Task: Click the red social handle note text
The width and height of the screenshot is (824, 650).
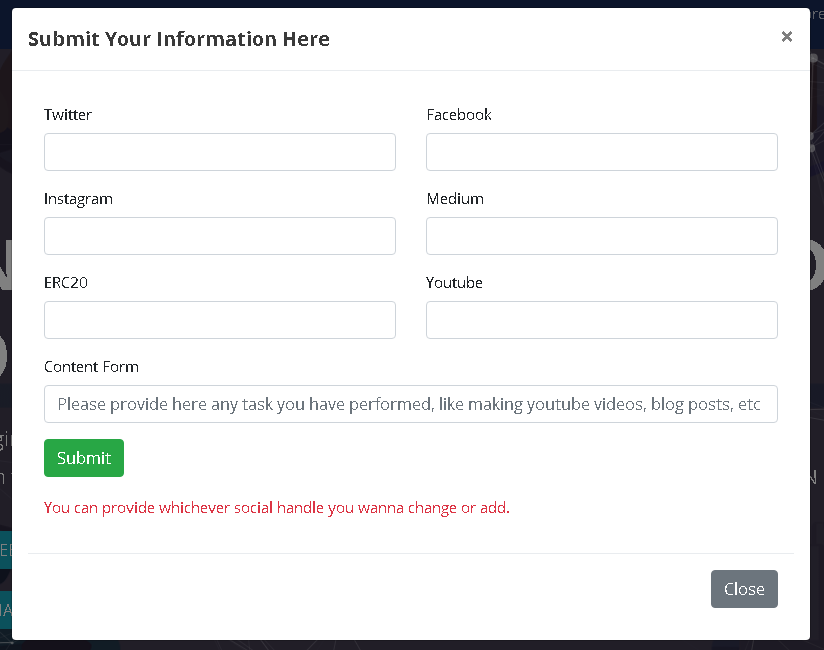Action: 277,508
